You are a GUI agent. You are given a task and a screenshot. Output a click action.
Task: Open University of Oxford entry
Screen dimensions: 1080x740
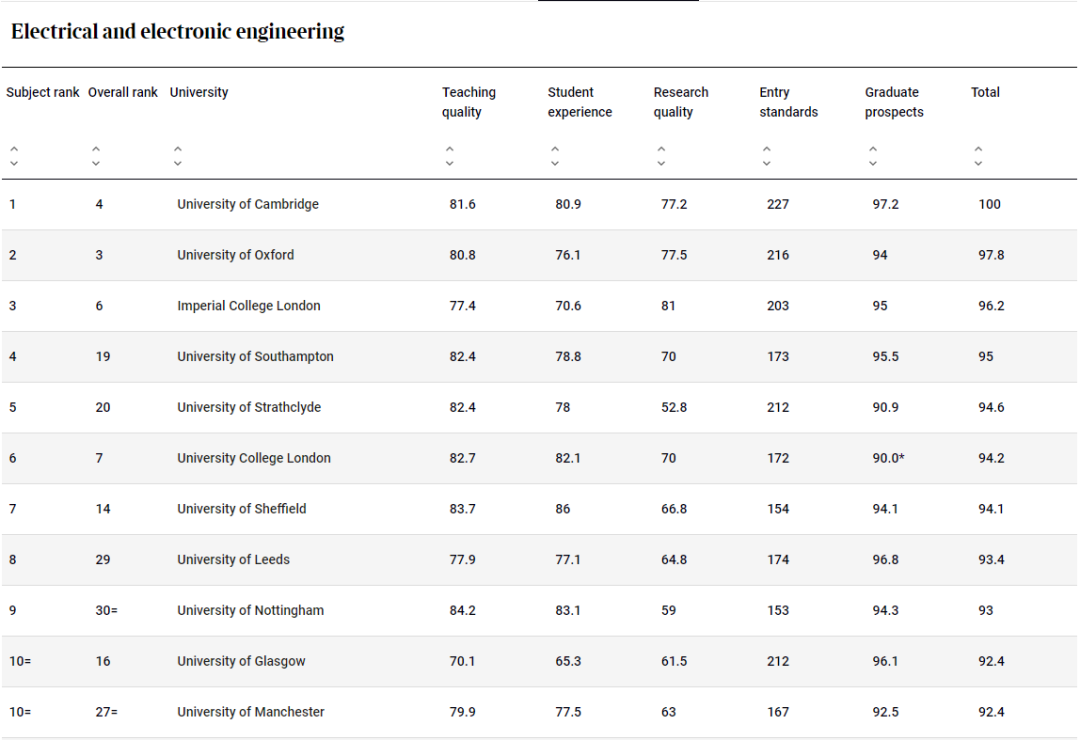236,255
